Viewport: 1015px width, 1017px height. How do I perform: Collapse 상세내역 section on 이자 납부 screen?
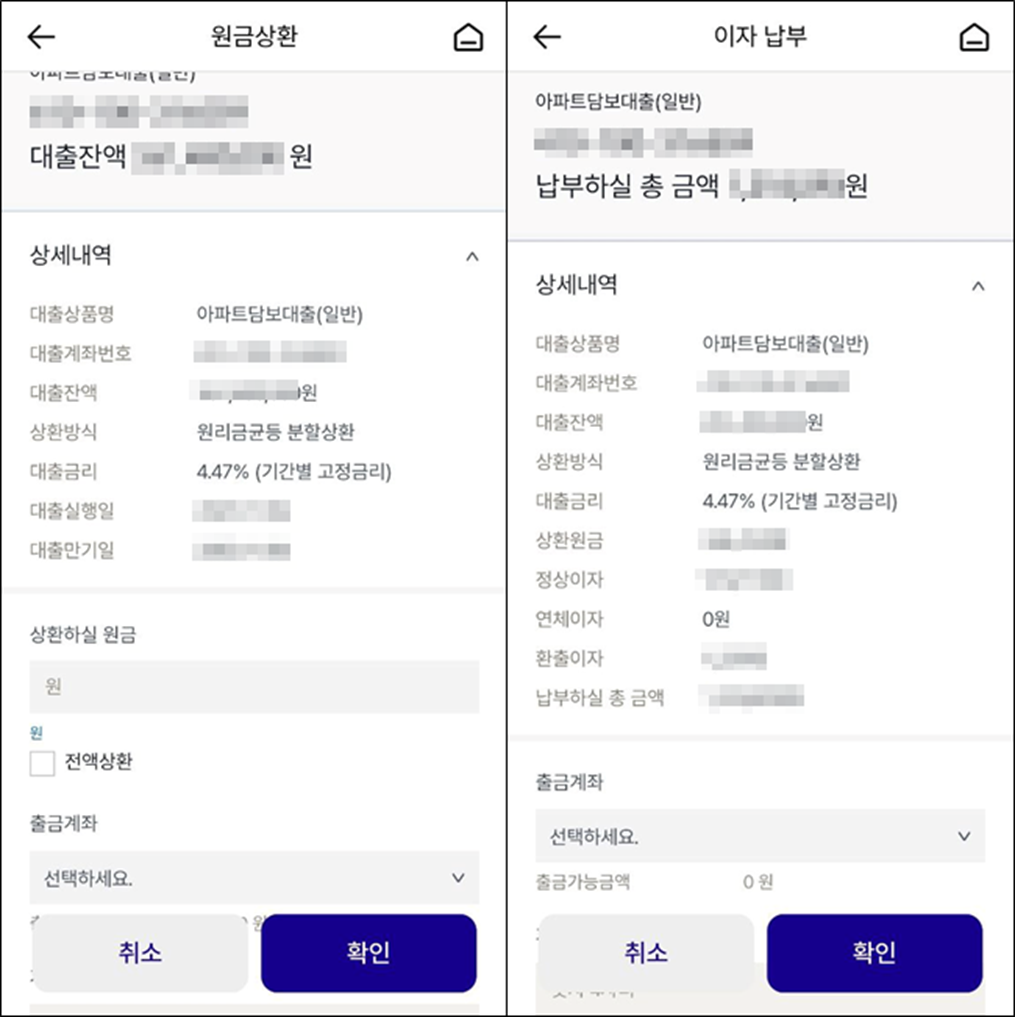(978, 286)
